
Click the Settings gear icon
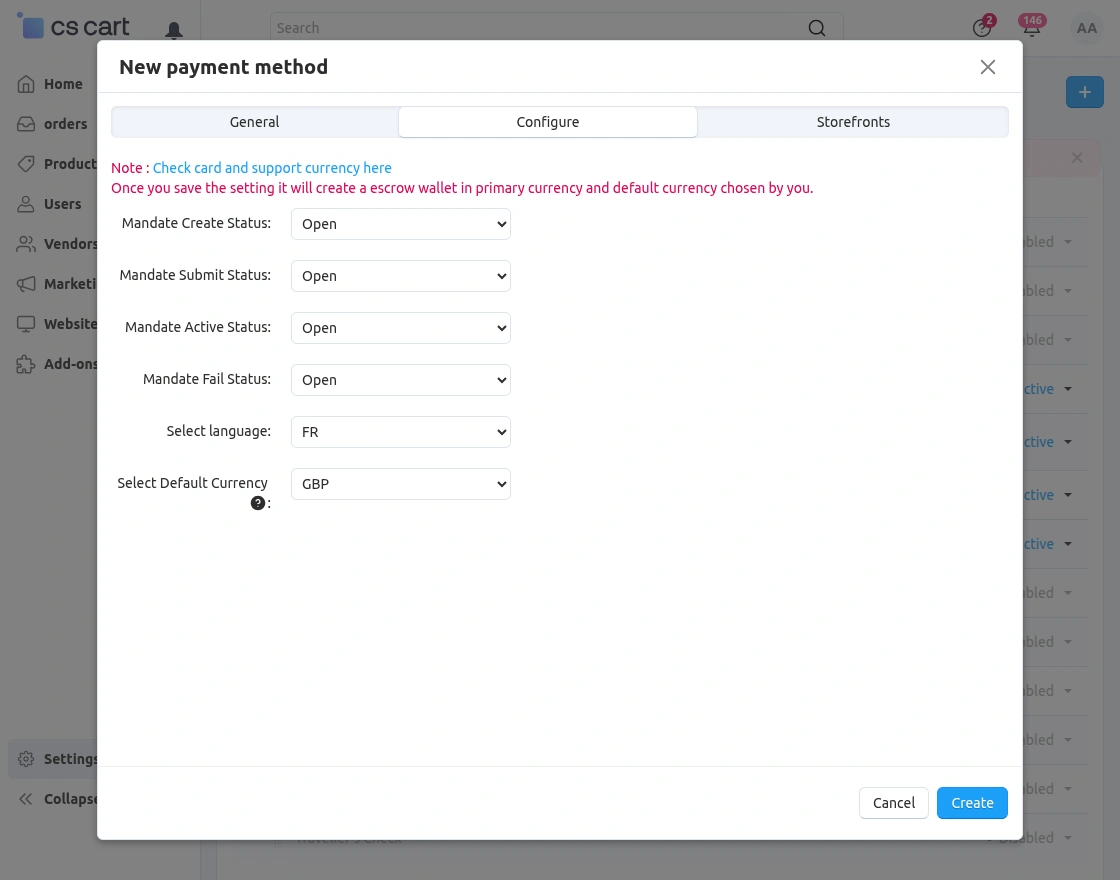(x=26, y=759)
